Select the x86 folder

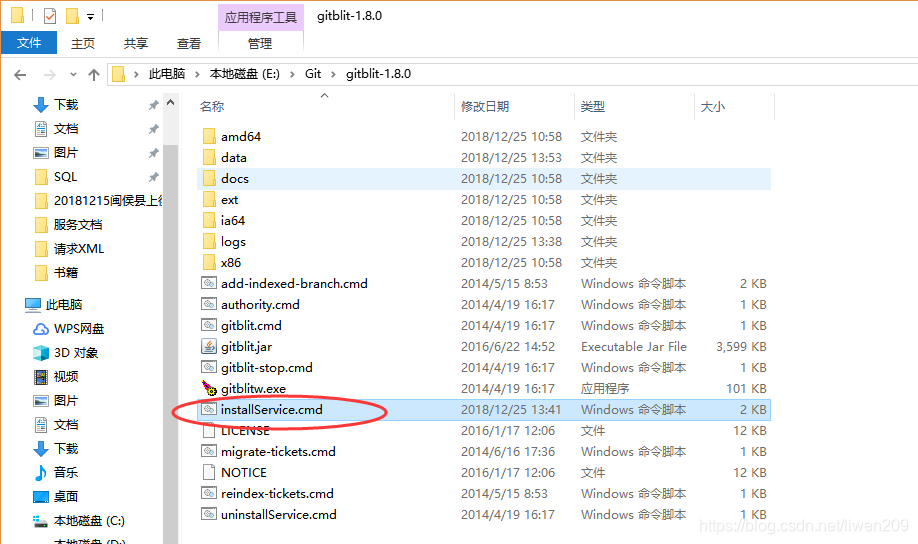231,263
